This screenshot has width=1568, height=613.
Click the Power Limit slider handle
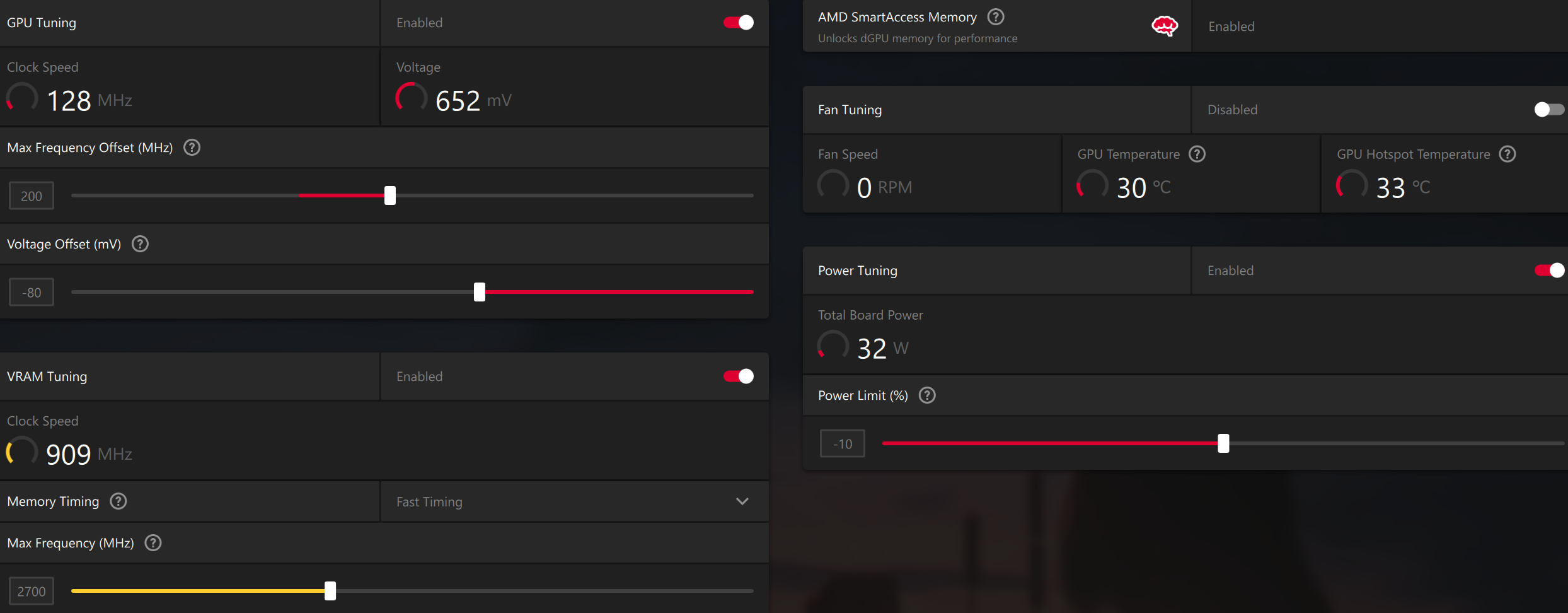(x=1223, y=443)
